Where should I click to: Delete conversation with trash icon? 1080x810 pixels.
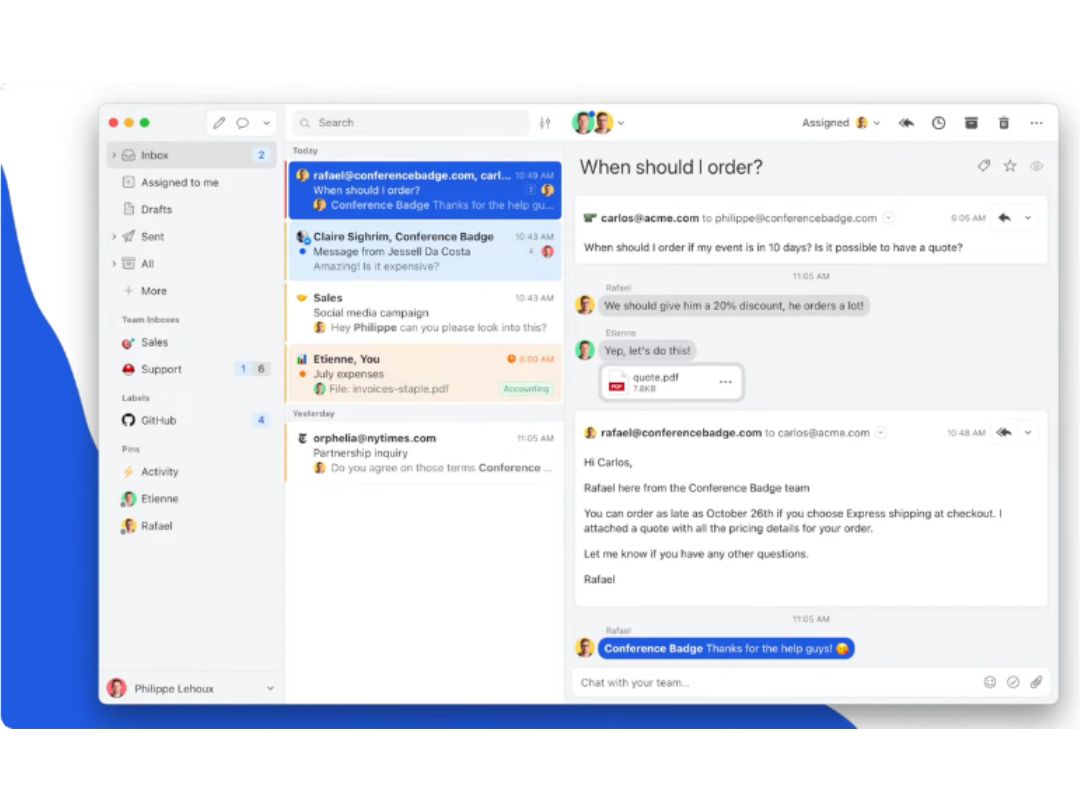[1004, 123]
